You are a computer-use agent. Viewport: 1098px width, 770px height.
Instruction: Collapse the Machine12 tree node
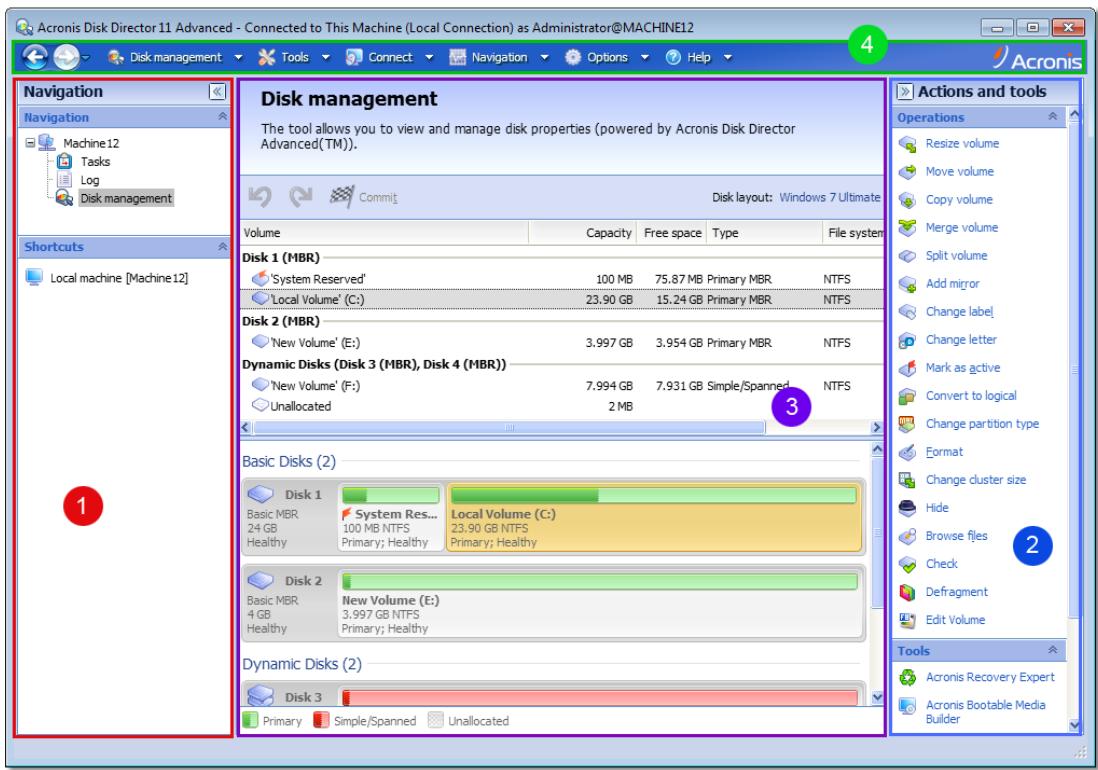point(30,143)
